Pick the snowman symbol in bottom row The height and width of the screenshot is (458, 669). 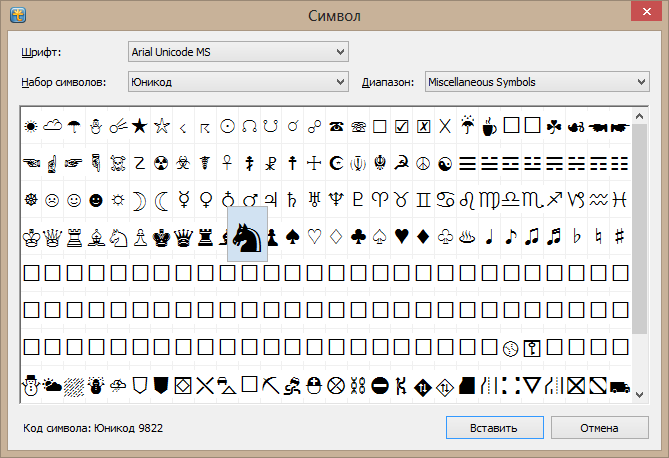tap(31, 385)
